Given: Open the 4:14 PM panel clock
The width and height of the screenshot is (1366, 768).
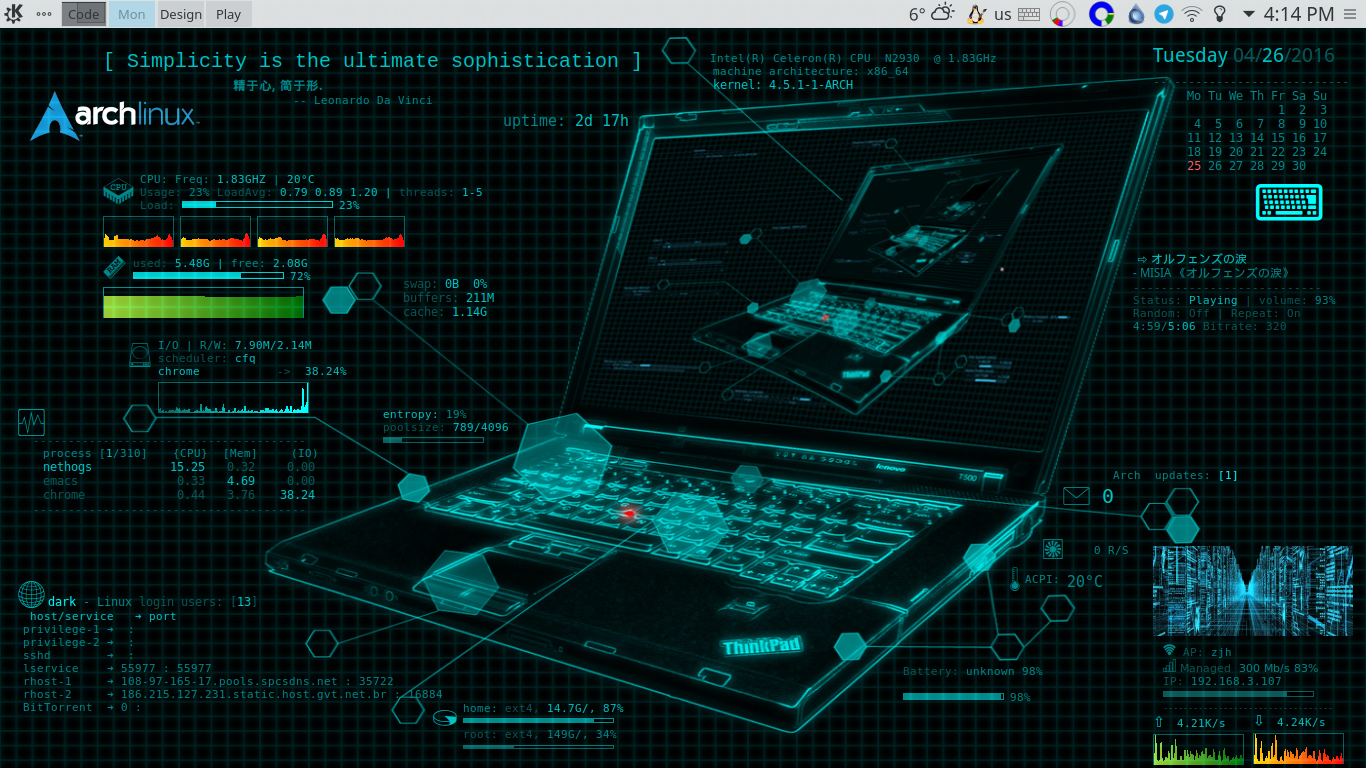Looking at the screenshot, I should coord(1299,14).
